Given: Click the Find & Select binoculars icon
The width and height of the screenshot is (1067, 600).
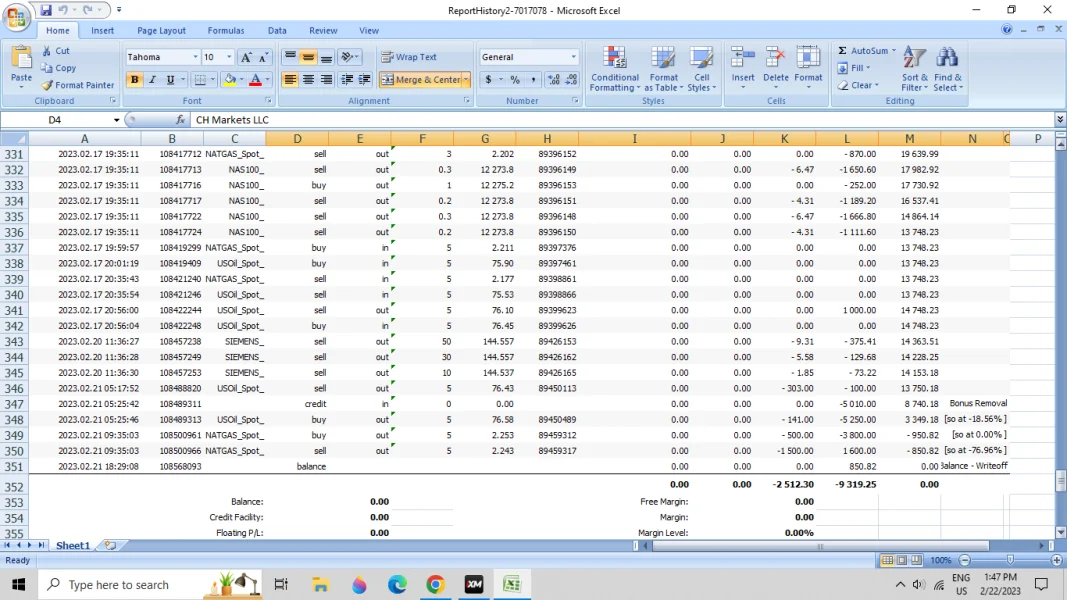Looking at the screenshot, I should pos(947,58).
